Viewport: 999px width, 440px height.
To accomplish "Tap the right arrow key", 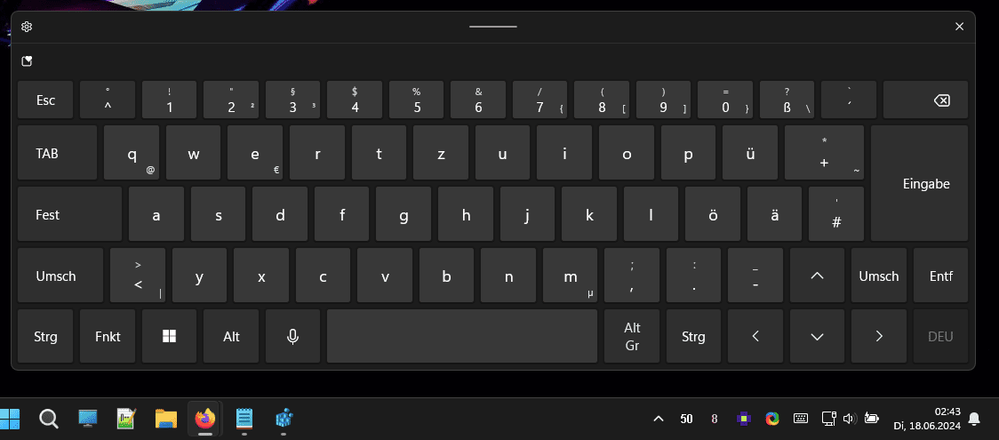I will click(x=879, y=336).
